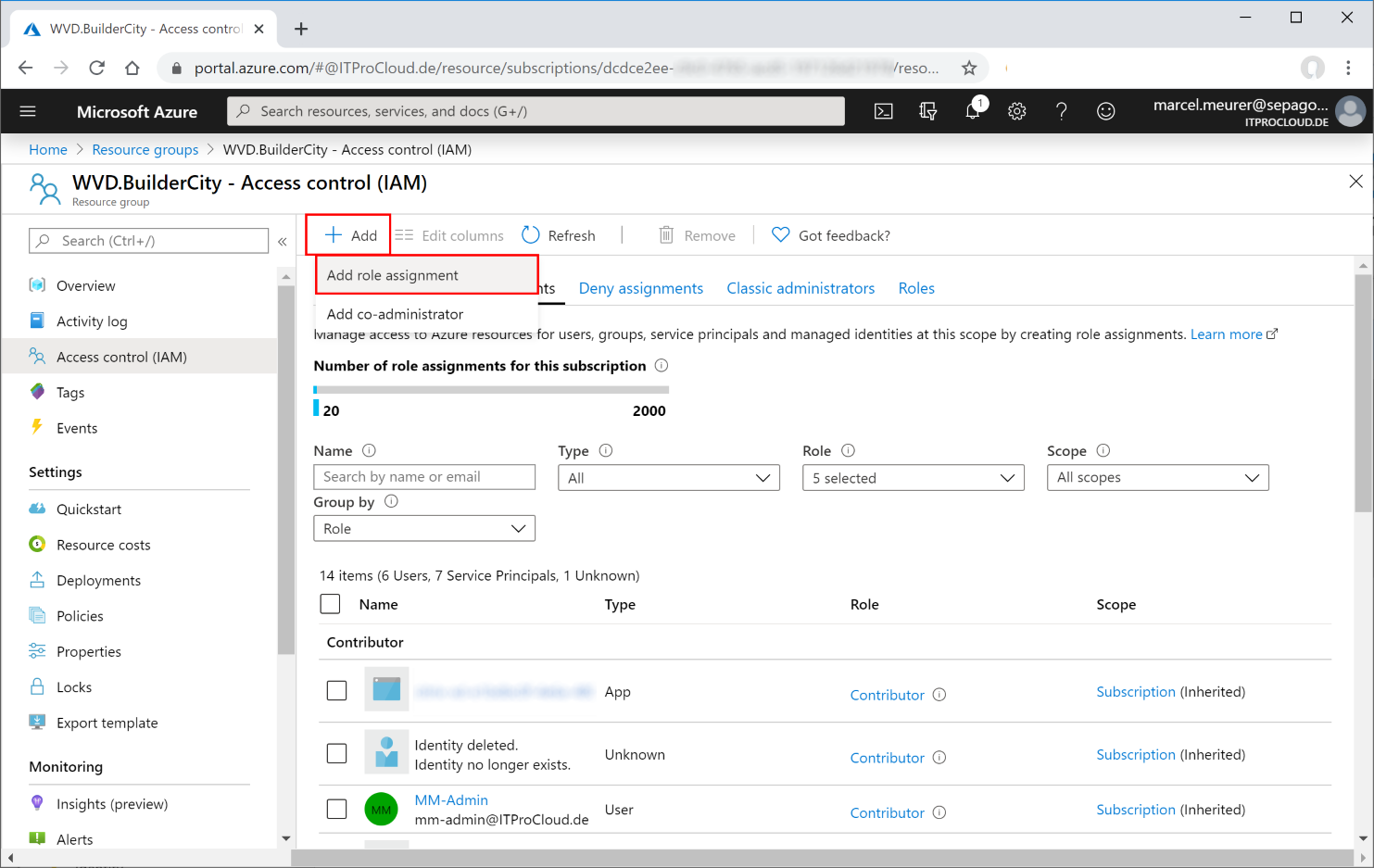Show info icon next to Name filter

[x=369, y=451]
